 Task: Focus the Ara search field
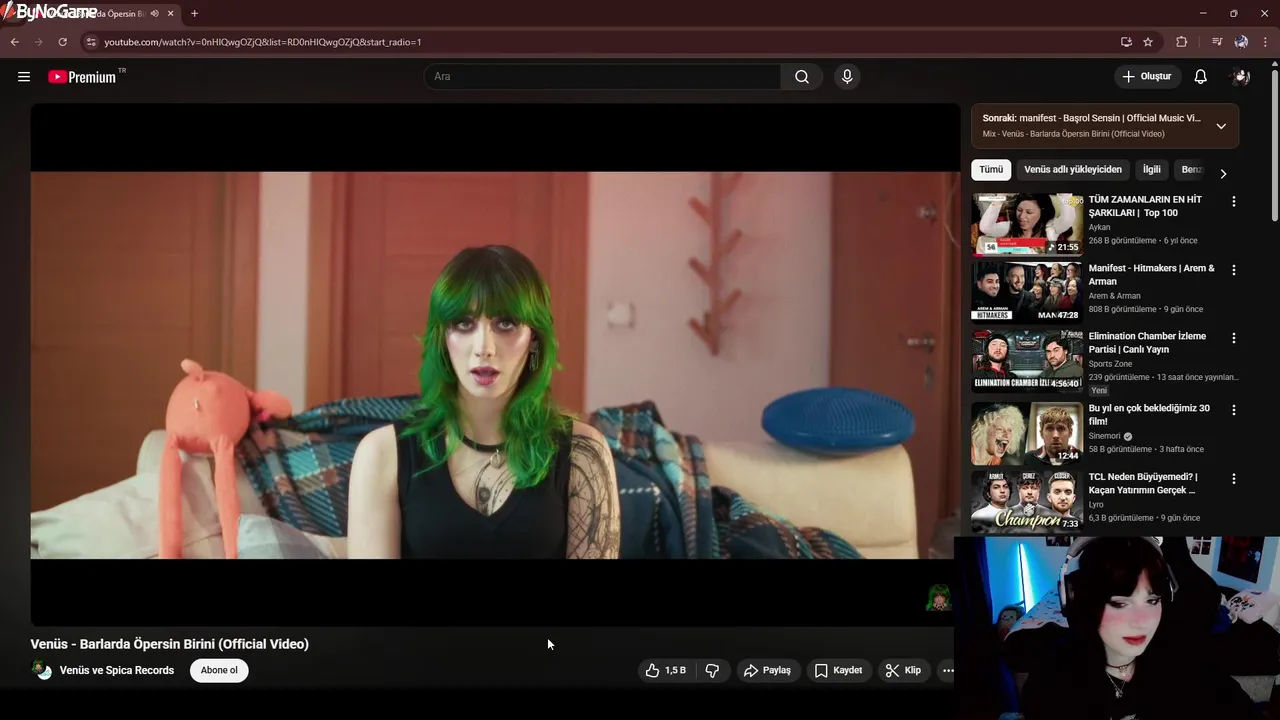[603, 77]
